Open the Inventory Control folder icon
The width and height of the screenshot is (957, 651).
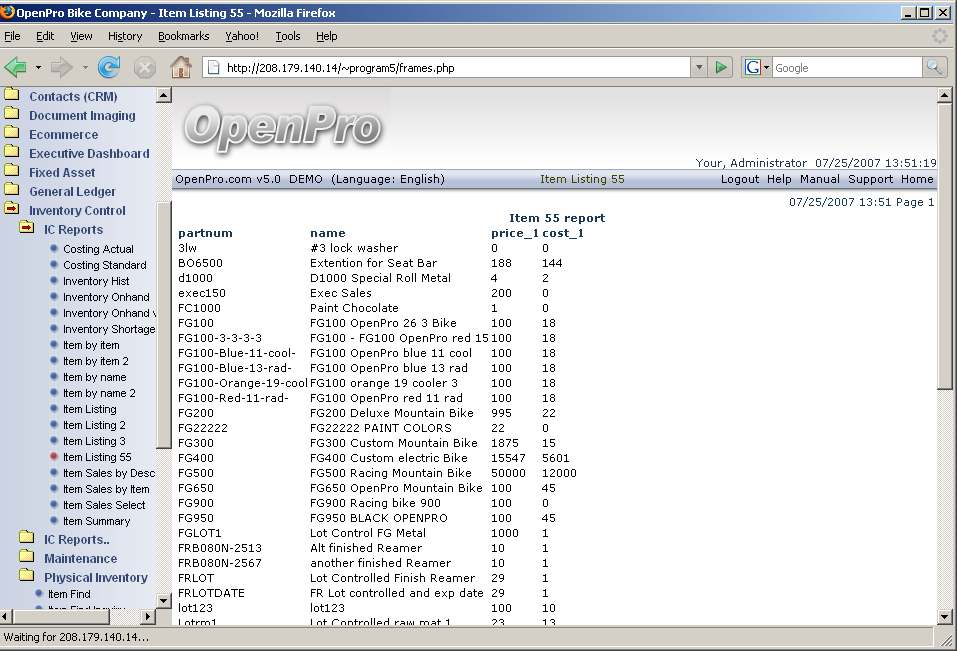pyautogui.click(x=12, y=210)
